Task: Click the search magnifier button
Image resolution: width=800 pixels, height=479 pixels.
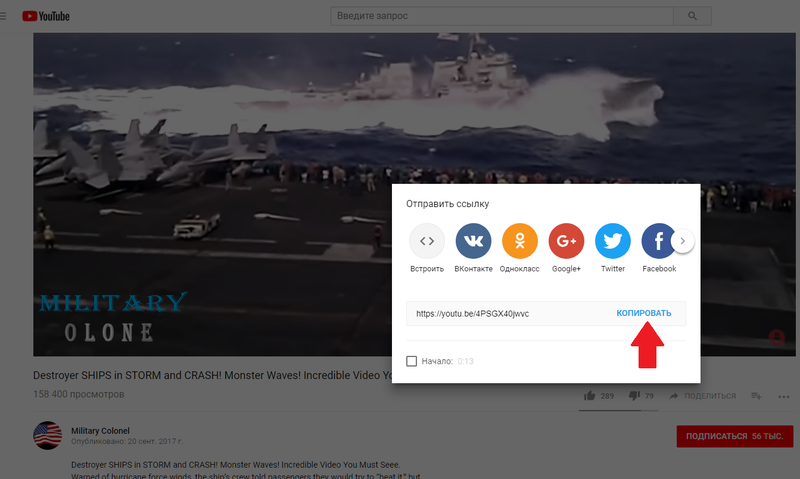Action: pyautogui.click(x=692, y=16)
